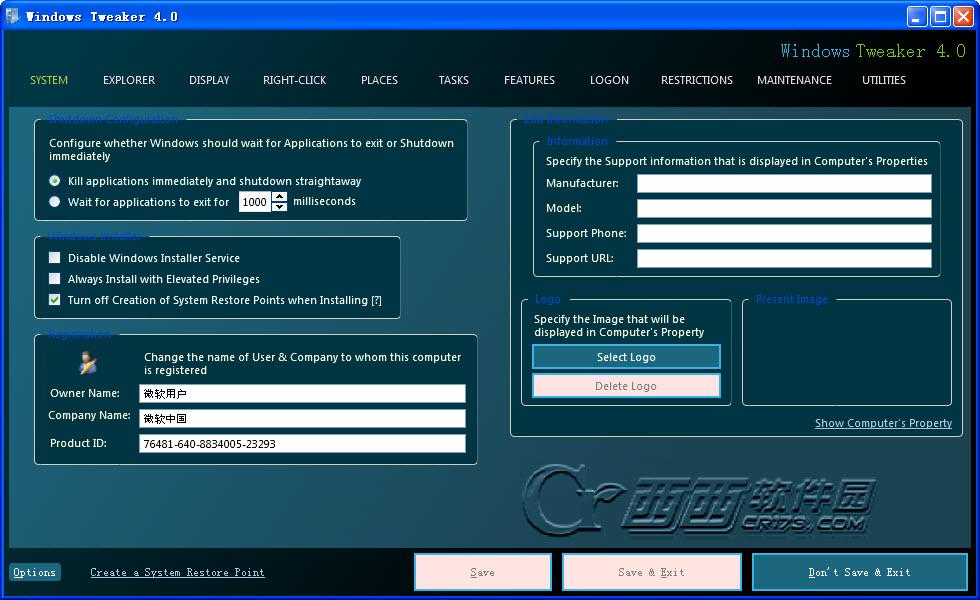Click the milliseconds value field
The width and height of the screenshot is (980, 600).
(255, 202)
